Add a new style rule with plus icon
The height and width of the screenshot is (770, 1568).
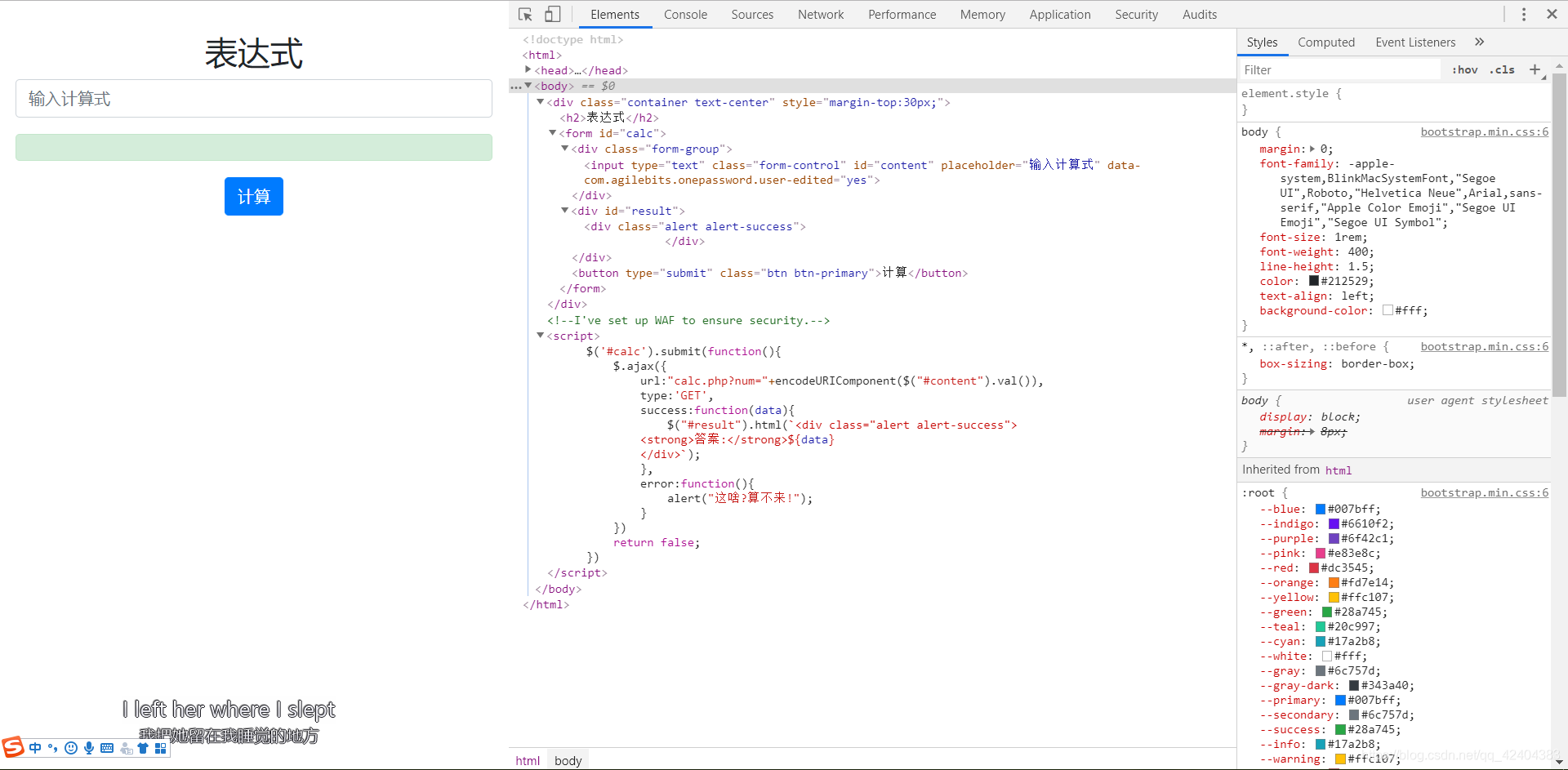(x=1535, y=69)
